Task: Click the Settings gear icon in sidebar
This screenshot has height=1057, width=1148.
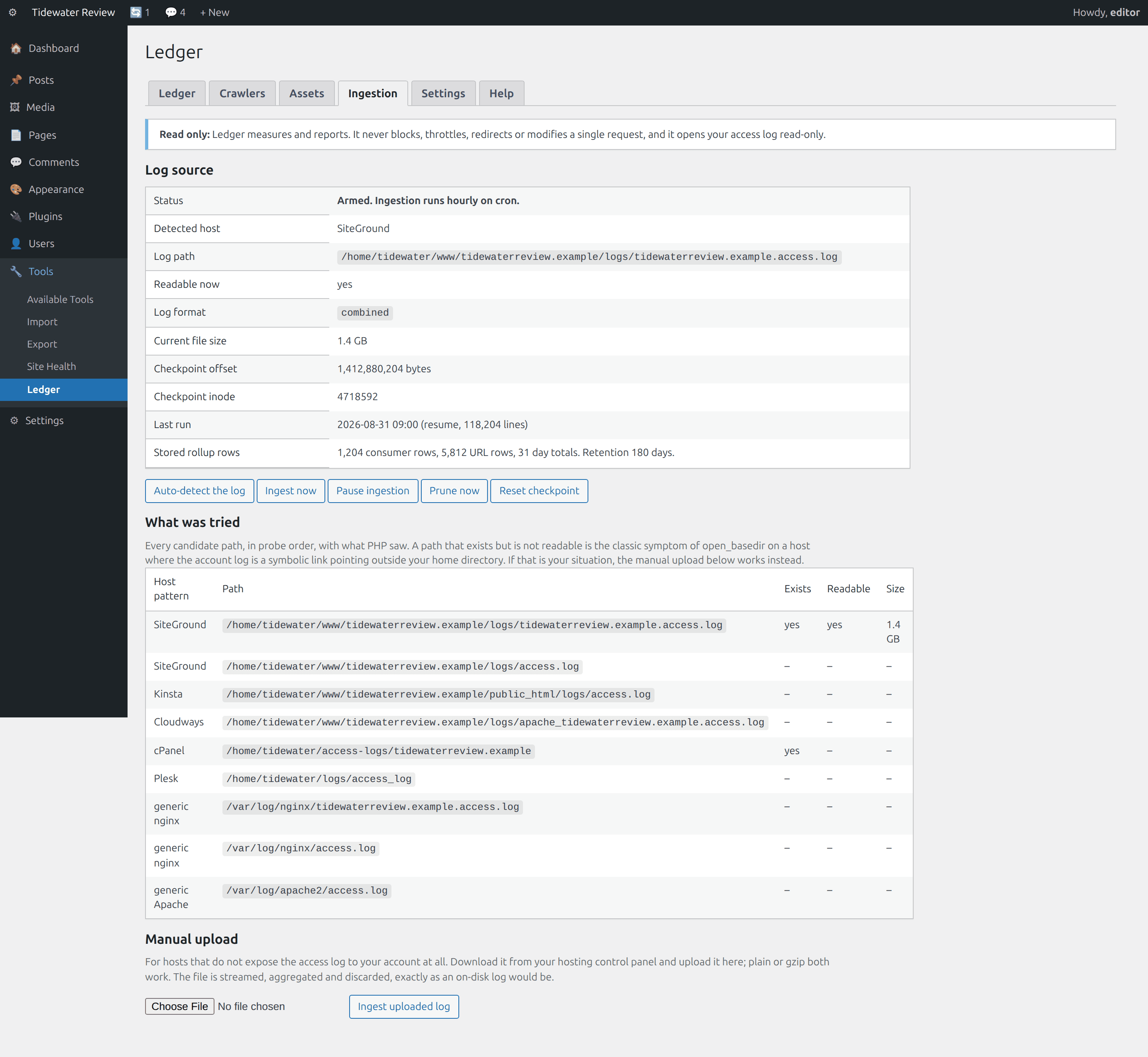Action: 14,420
